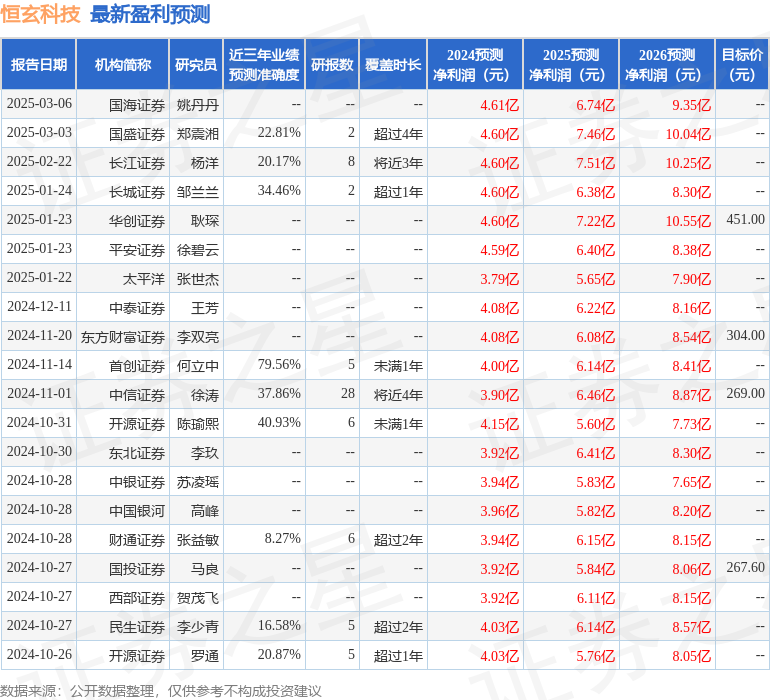Click the 40.93% accuracy value
The image size is (770, 700).
pyautogui.click(x=279, y=423)
